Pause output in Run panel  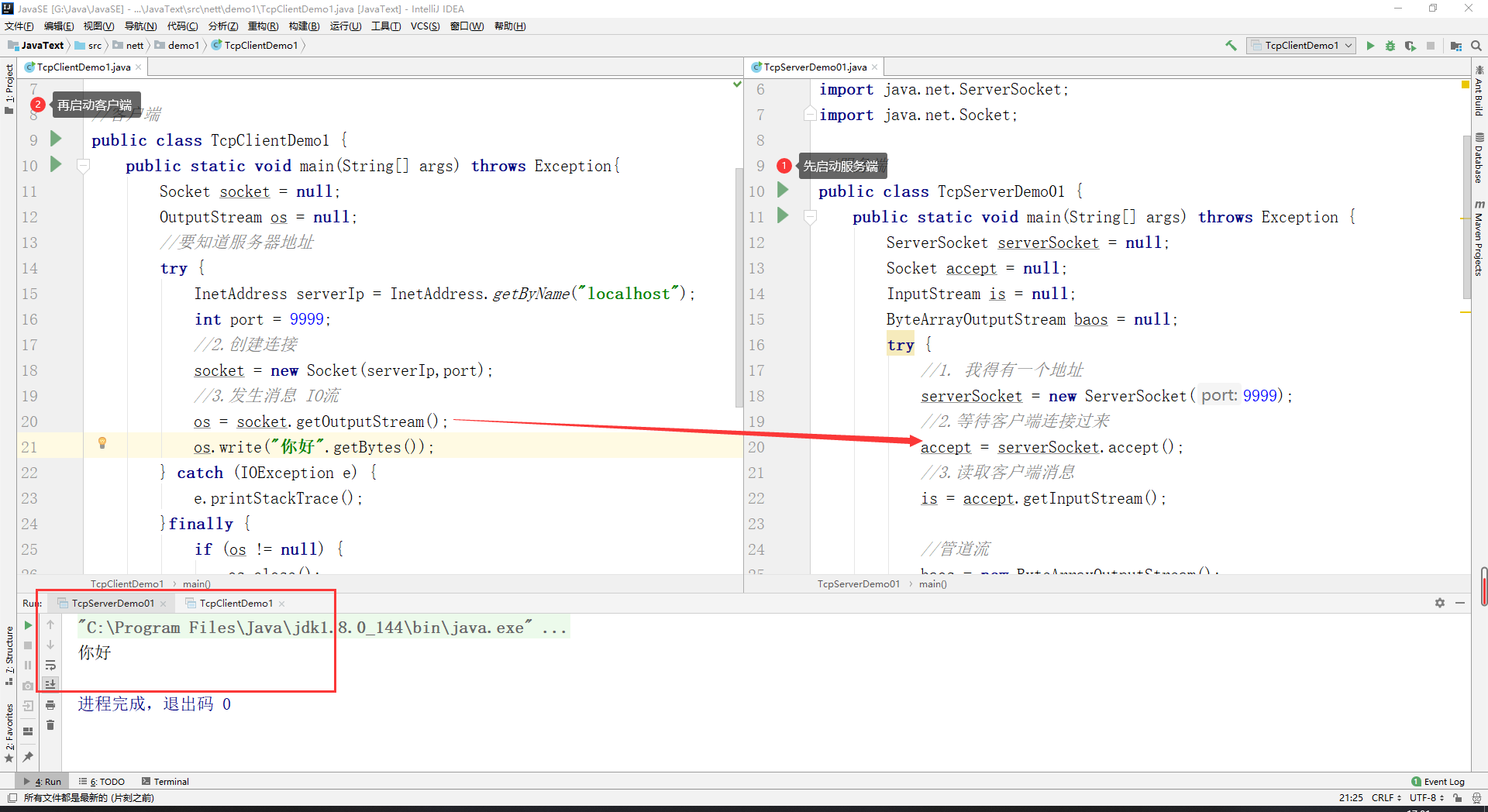tap(28, 666)
